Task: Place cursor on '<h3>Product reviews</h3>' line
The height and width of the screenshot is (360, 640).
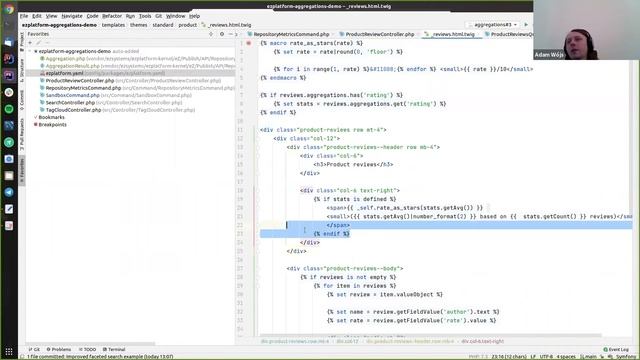Action: point(353,164)
